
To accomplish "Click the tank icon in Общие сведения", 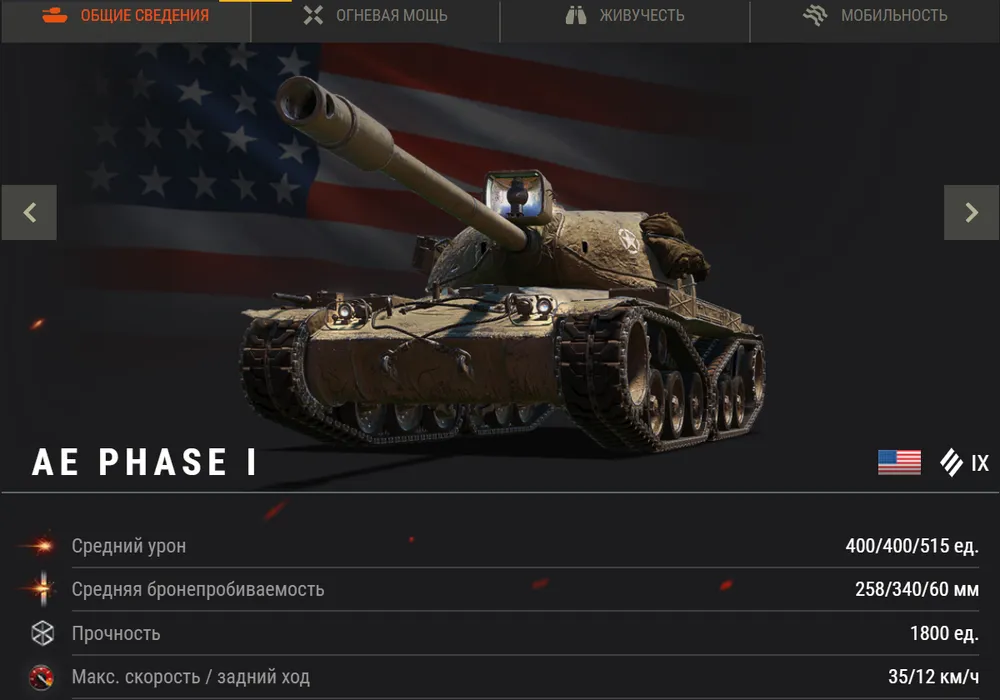I will pyautogui.click(x=55, y=15).
